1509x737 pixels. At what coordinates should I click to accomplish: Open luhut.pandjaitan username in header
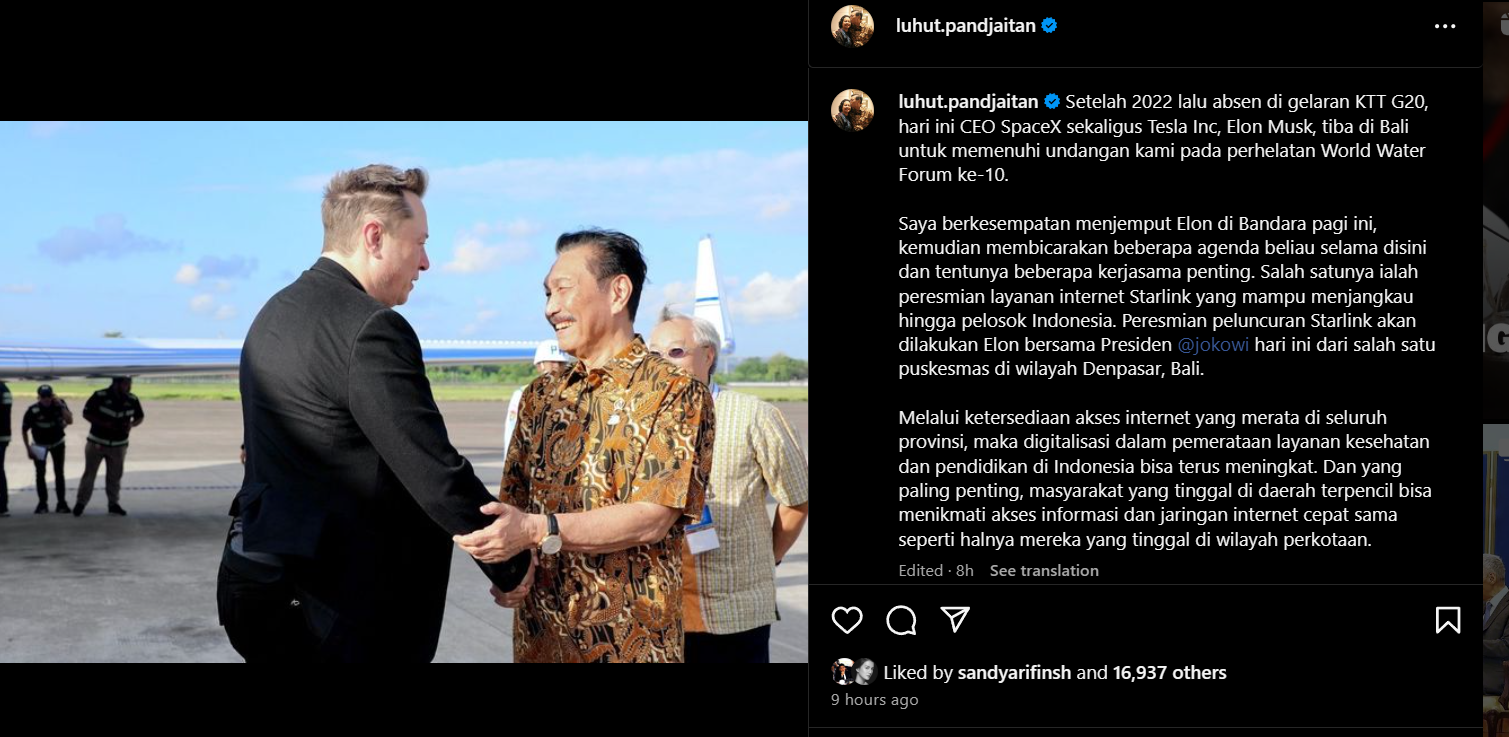pyautogui.click(x=965, y=26)
